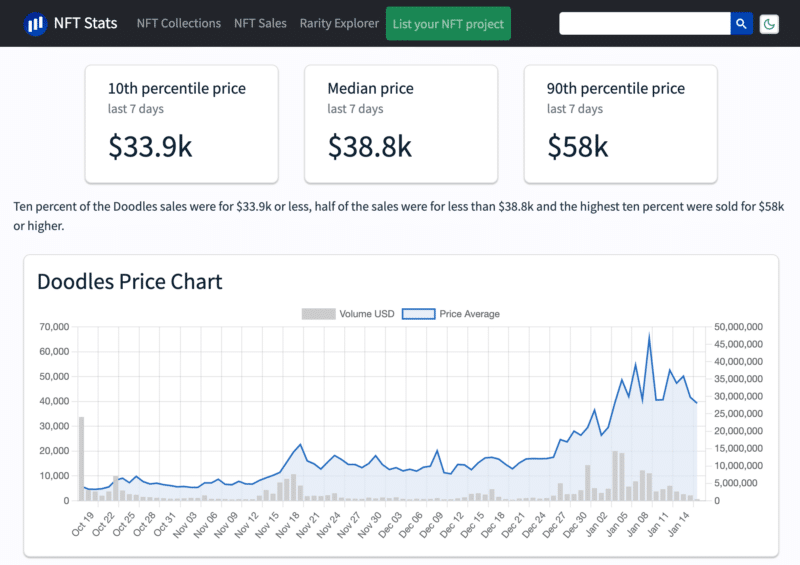Open the Rarity Explorer menu item
The height and width of the screenshot is (565, 800).
coord(339,23)
